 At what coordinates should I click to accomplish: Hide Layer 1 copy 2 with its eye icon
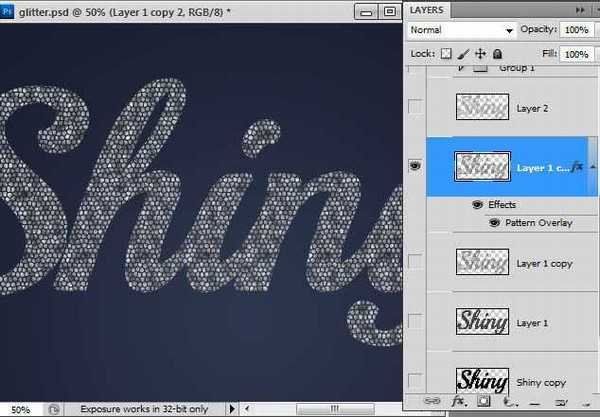point(415,166)
